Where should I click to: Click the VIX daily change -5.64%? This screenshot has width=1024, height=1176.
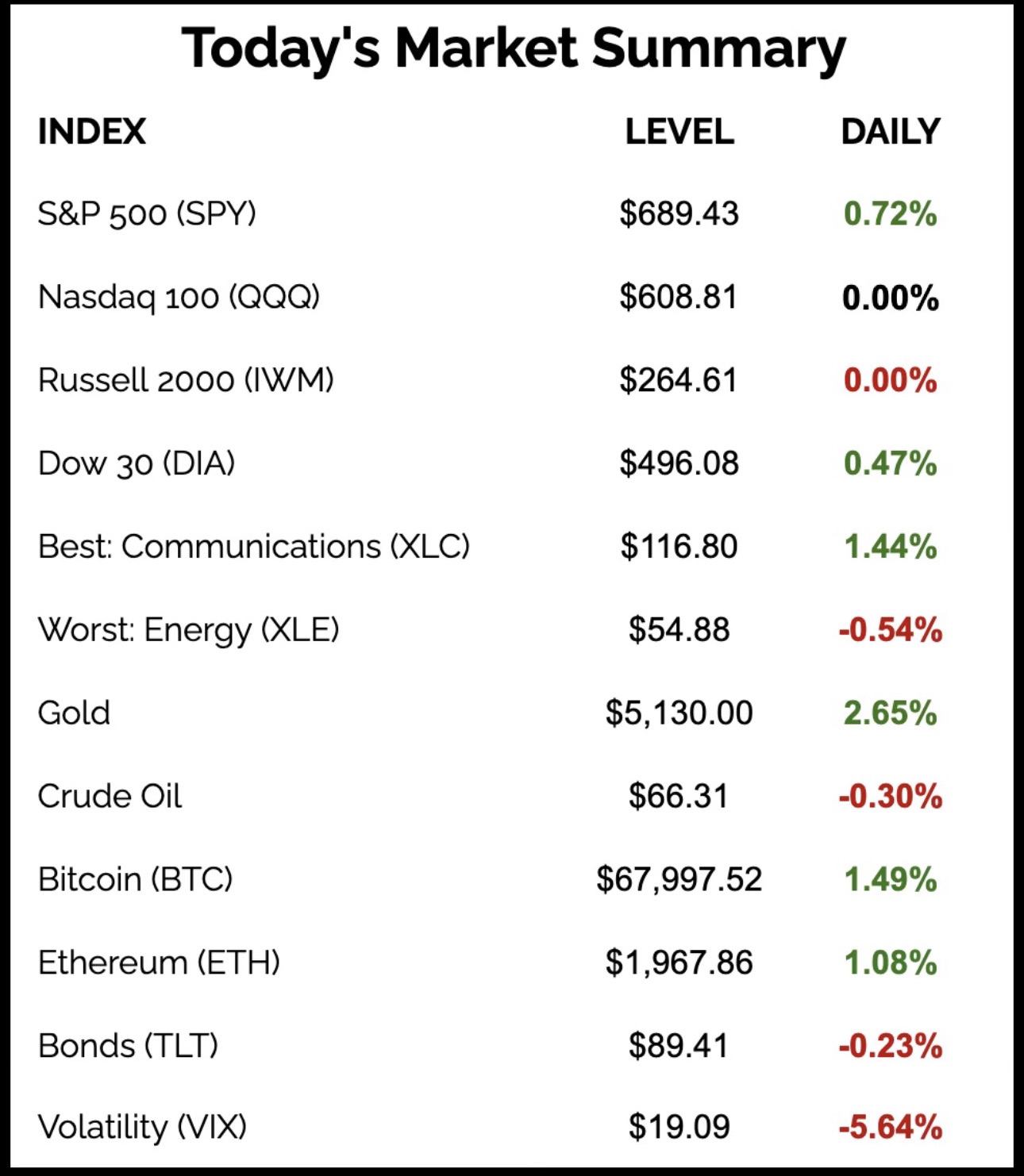click(890, 1127)
